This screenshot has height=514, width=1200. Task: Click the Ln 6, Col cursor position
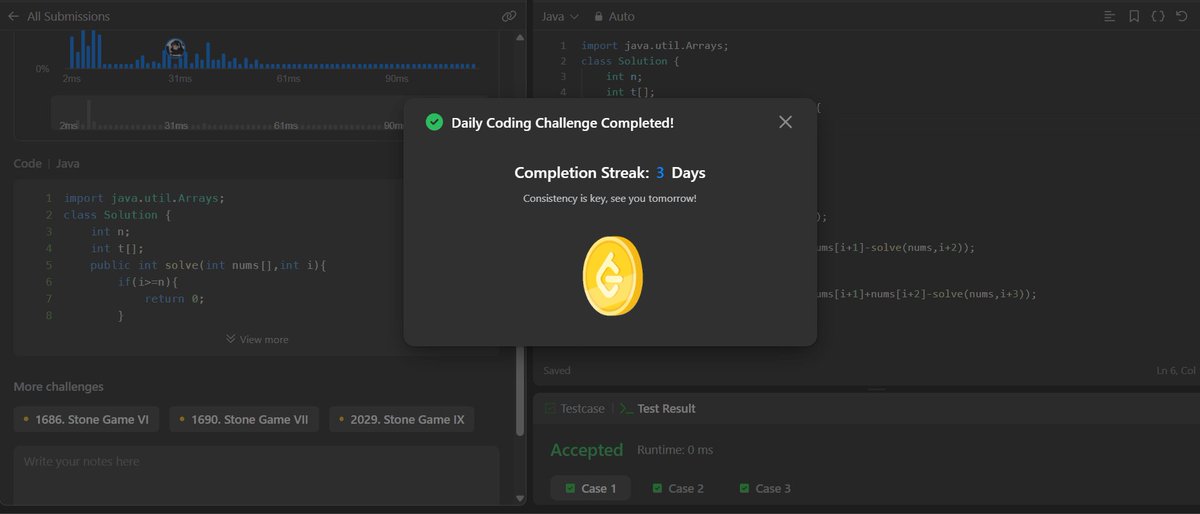(1176, 370)
